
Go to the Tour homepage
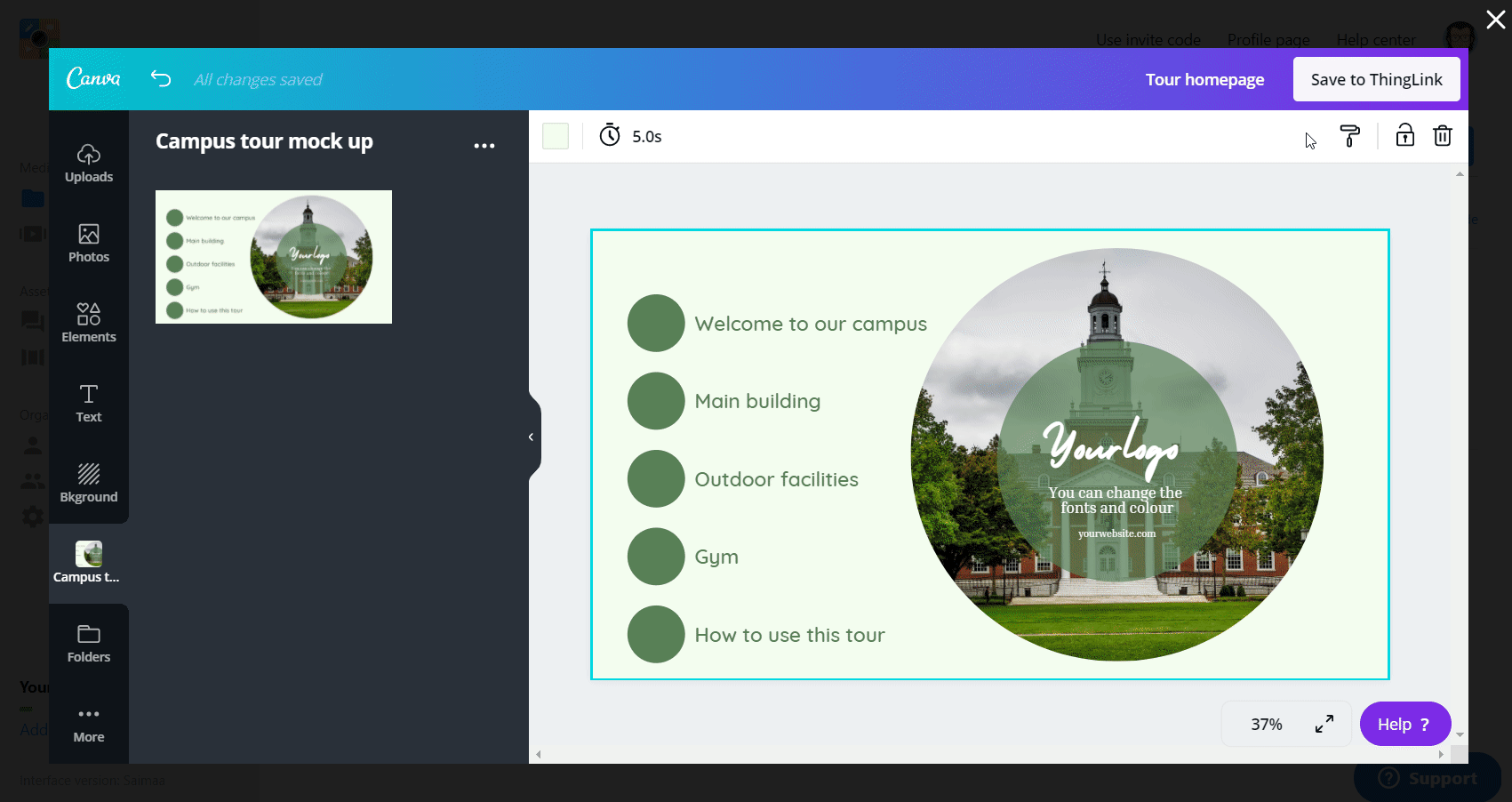click(1204, 79)
